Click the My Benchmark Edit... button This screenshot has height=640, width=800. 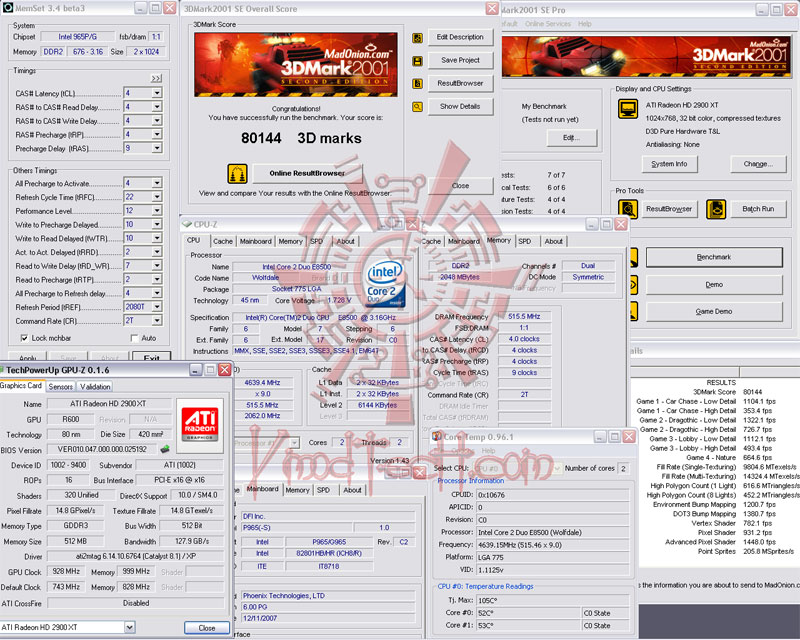point(571,138)
